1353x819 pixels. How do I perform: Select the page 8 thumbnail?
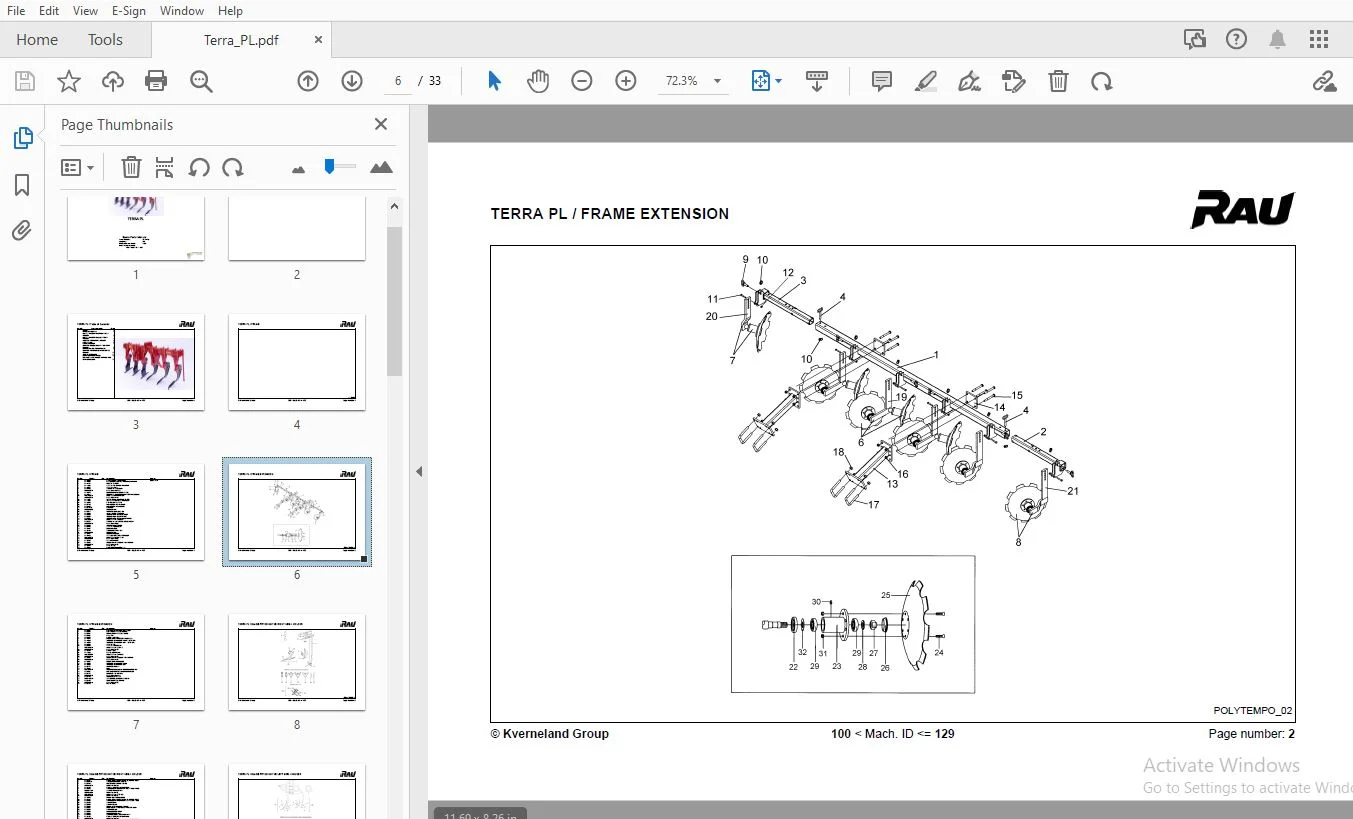pos(297,662)
